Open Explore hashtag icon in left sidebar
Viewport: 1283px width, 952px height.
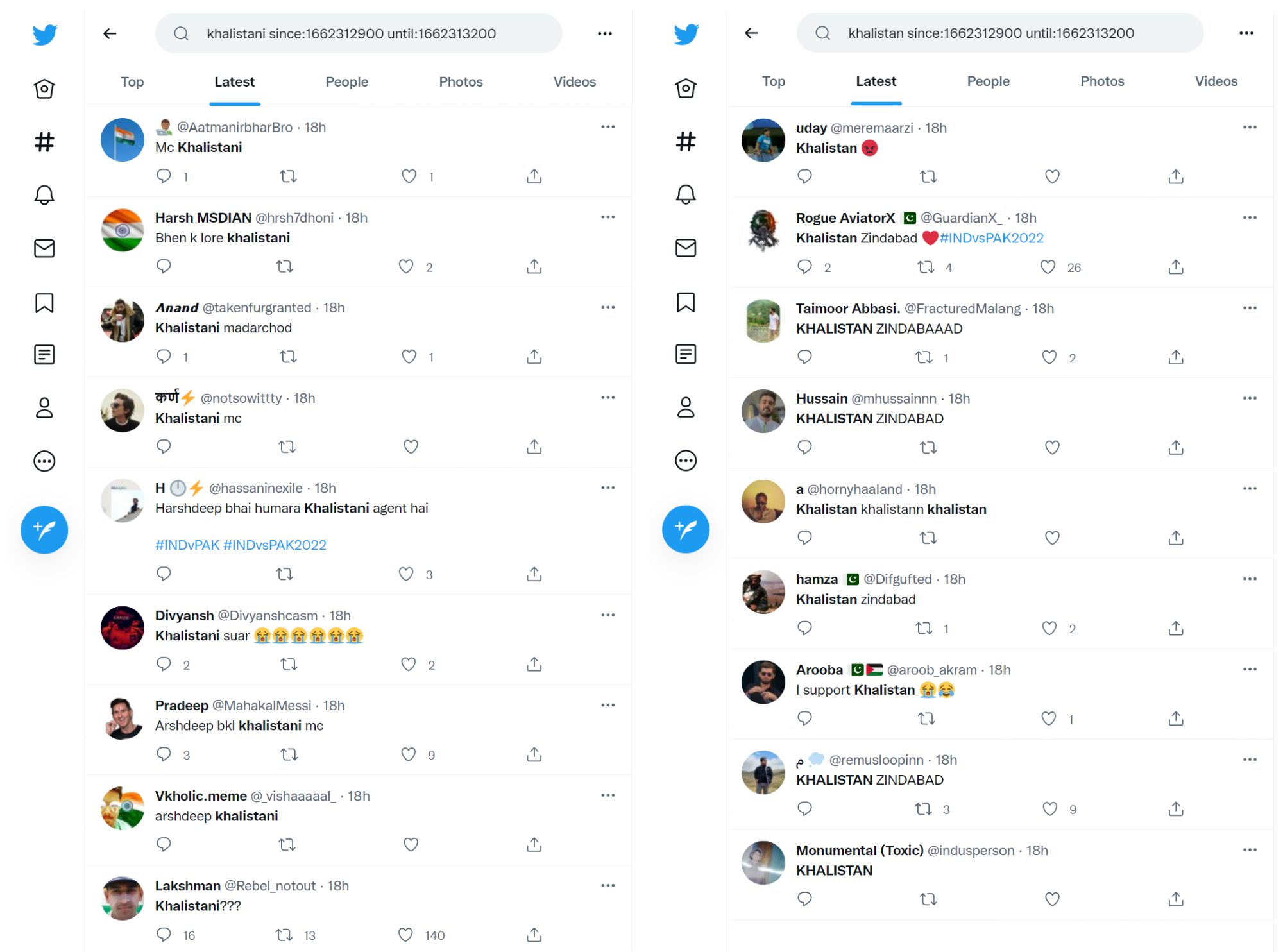[x=44, y=142]
